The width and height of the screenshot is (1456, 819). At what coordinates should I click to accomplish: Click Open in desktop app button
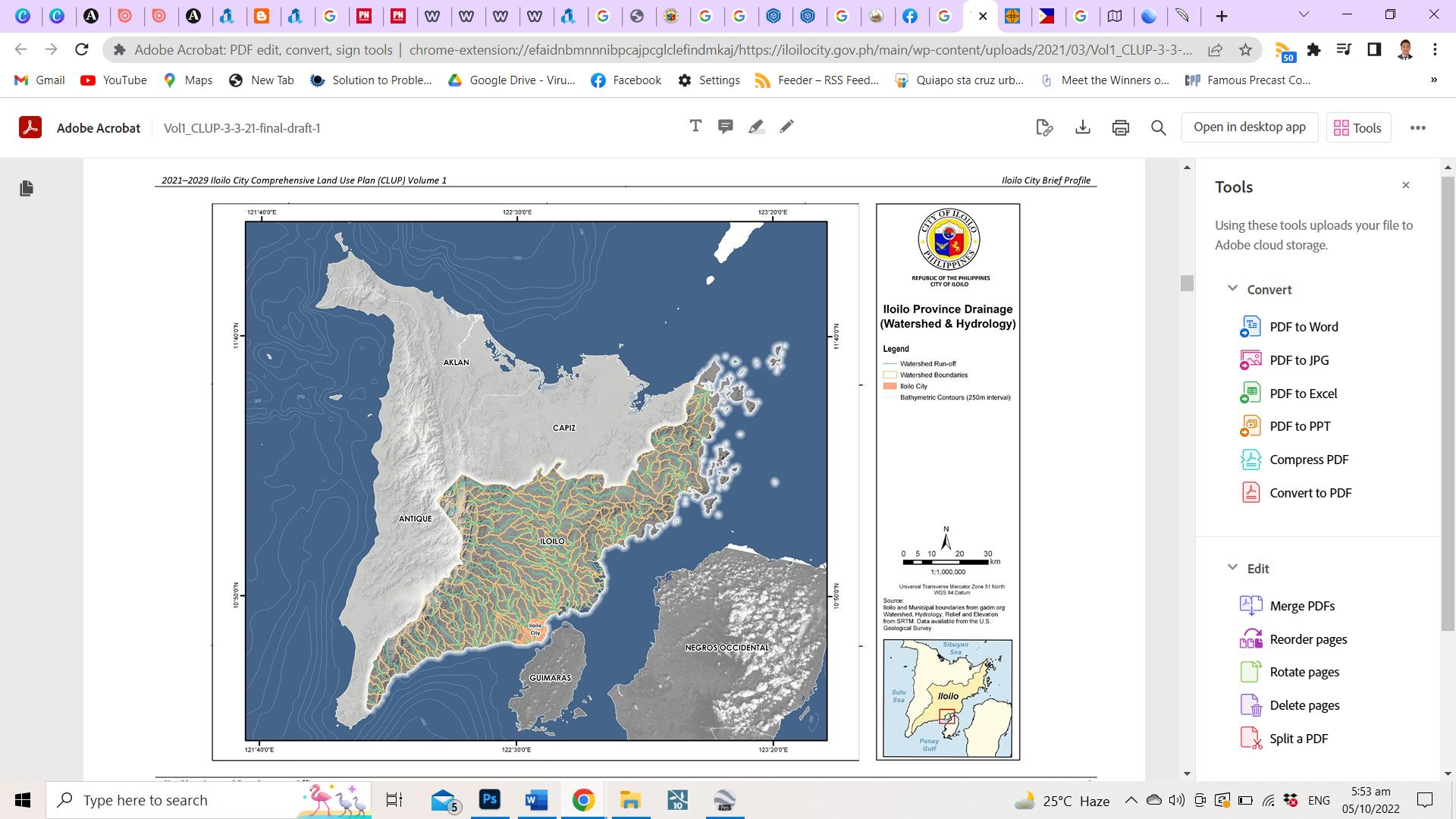coord(1249,127)
